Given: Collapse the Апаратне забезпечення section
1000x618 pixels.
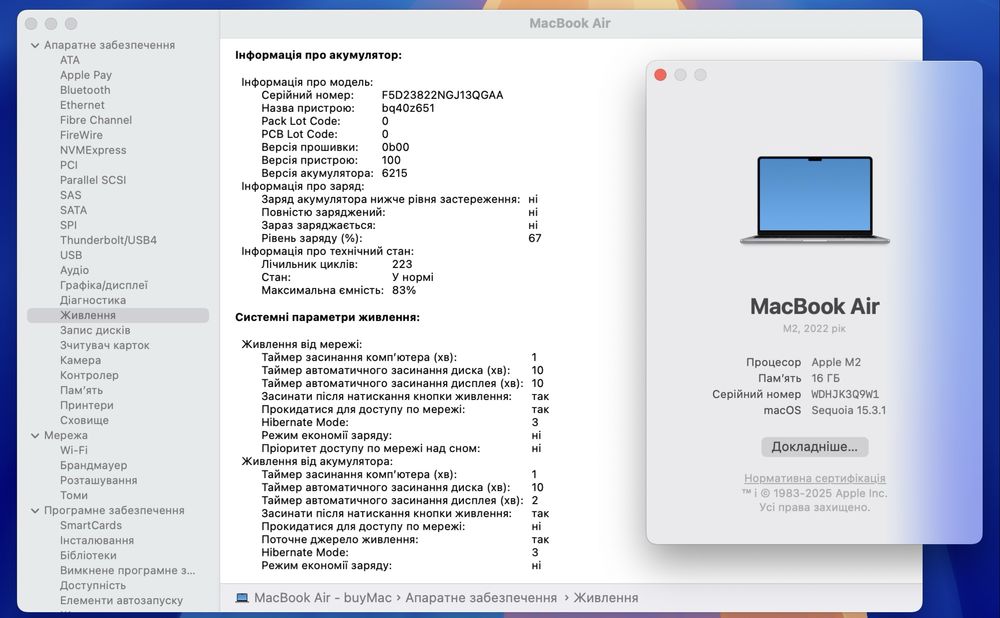Looking at the screenshot, I should [35, 45].
